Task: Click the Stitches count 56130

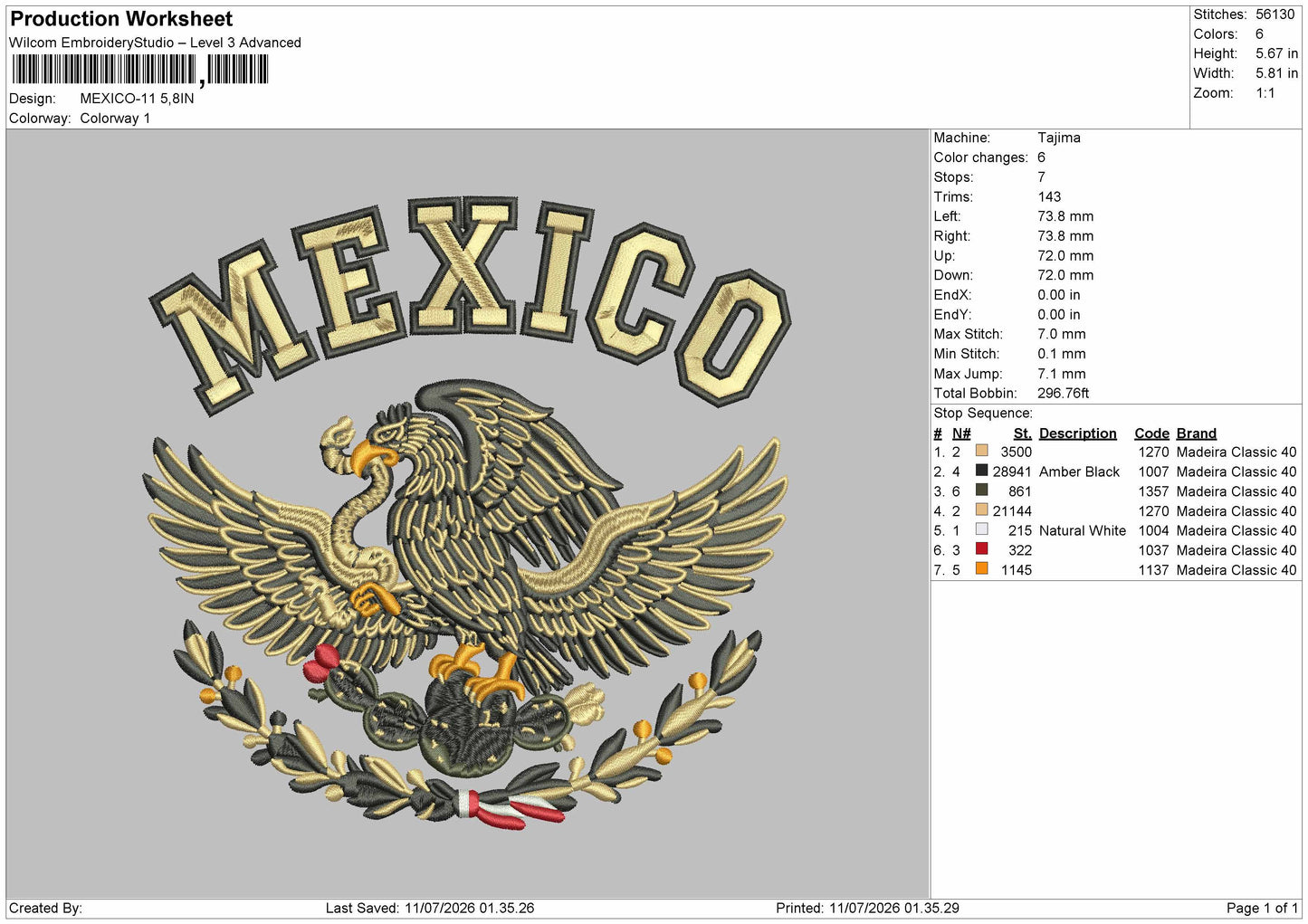Action: (x=1275, y=14)
